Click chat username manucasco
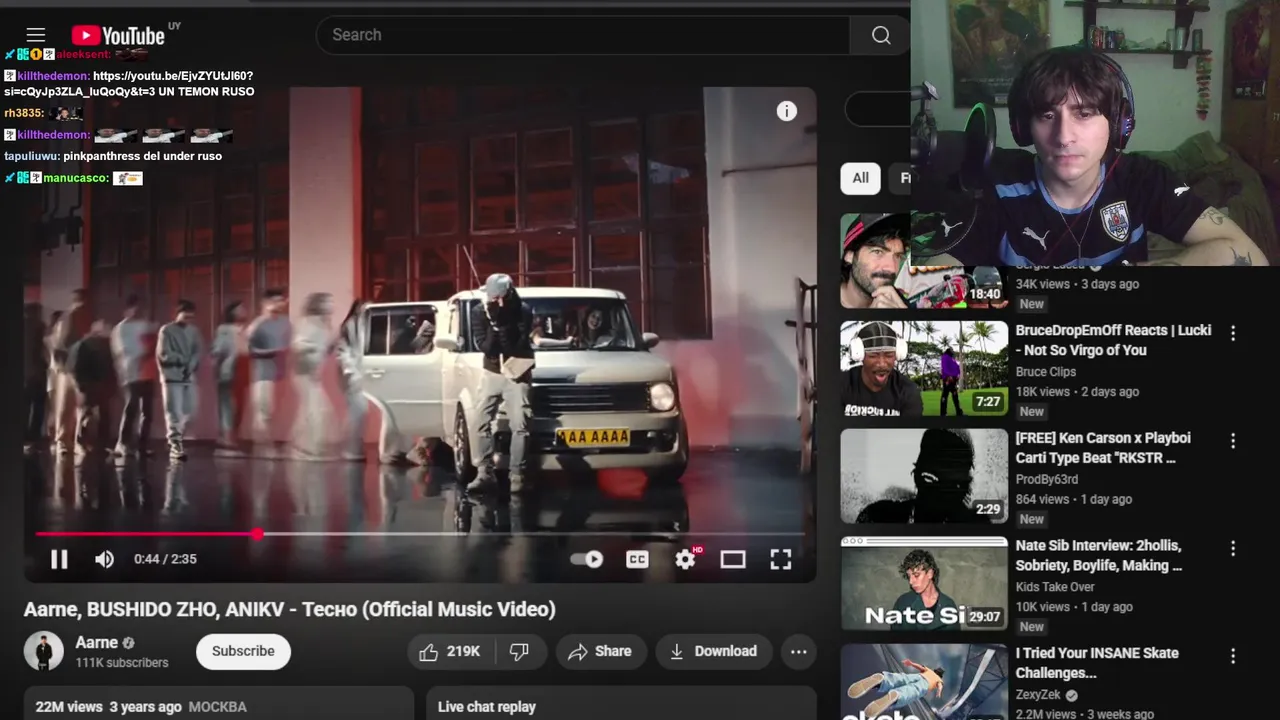Image resolution: width=1280 pixels, height=720 pixels. click(x=75, y=178)
